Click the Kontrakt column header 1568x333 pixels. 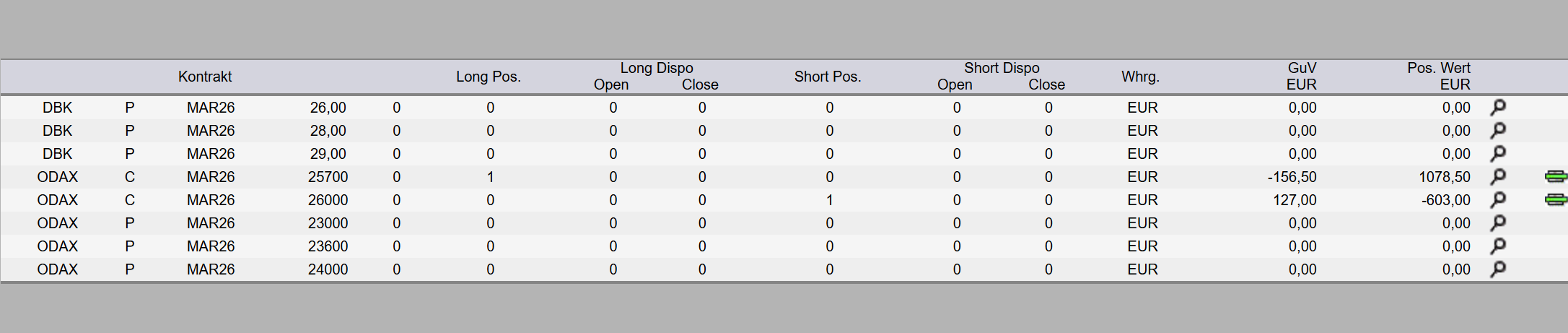click(x=205, y=77)
